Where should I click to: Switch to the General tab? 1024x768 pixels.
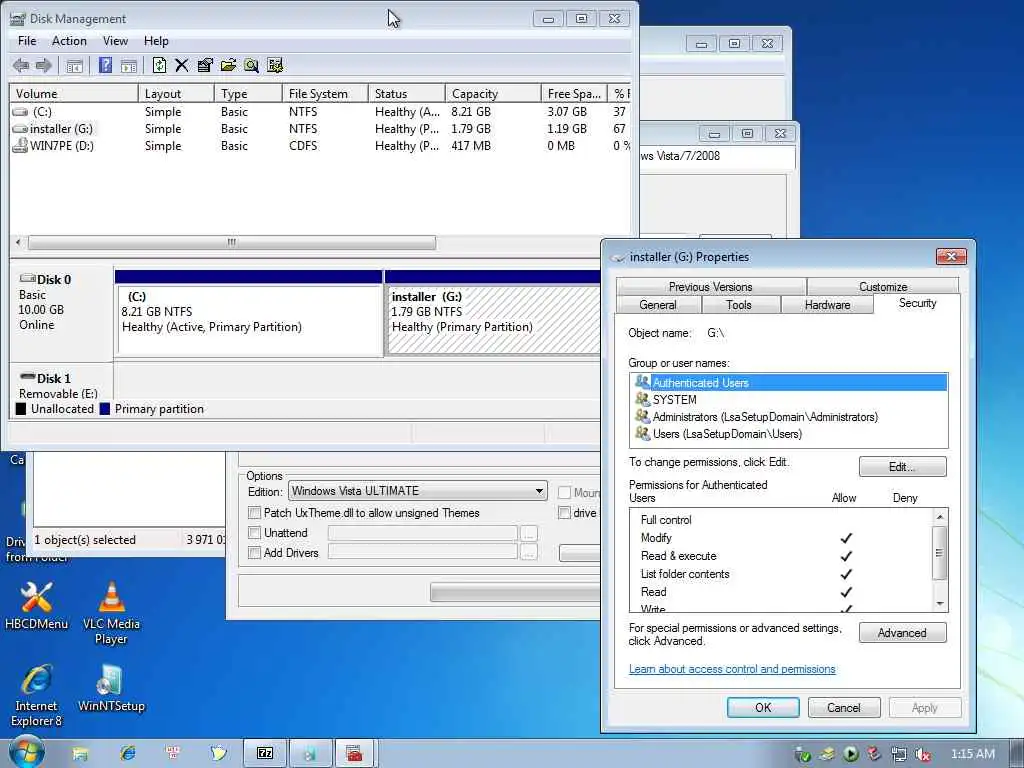[658, 305]
